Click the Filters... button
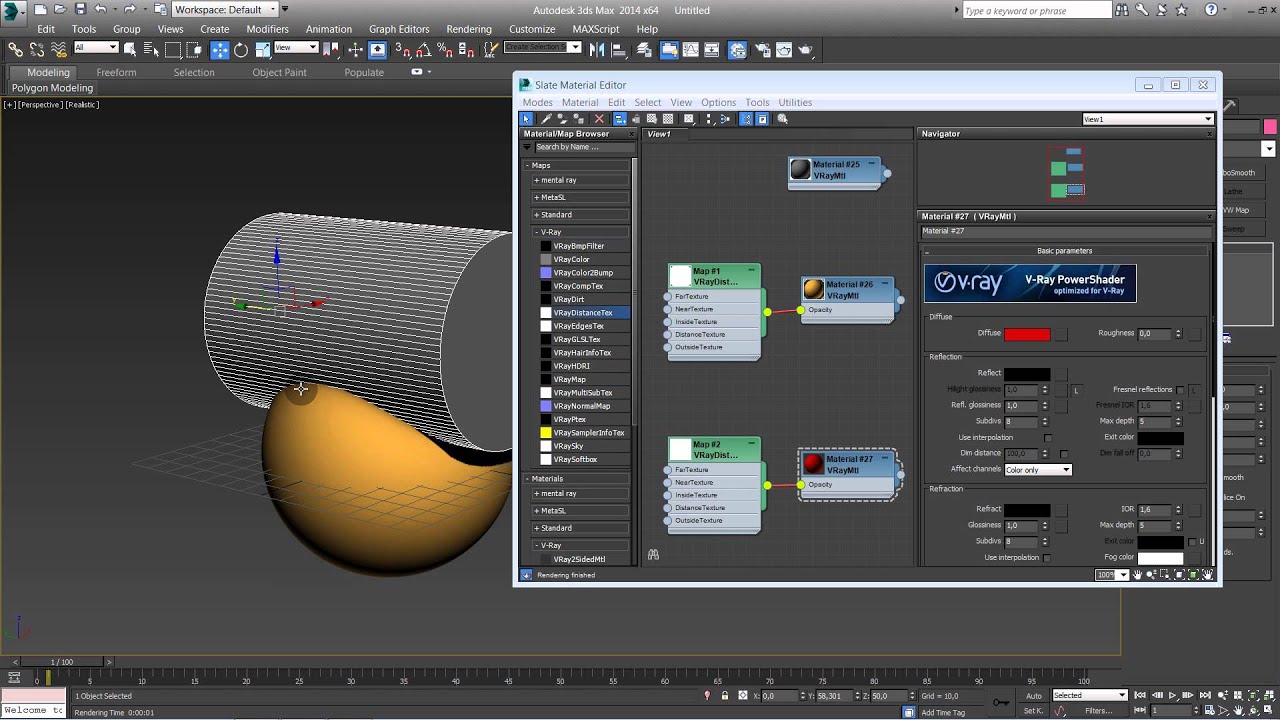The image size is (1280, 720). point(1099,711)
